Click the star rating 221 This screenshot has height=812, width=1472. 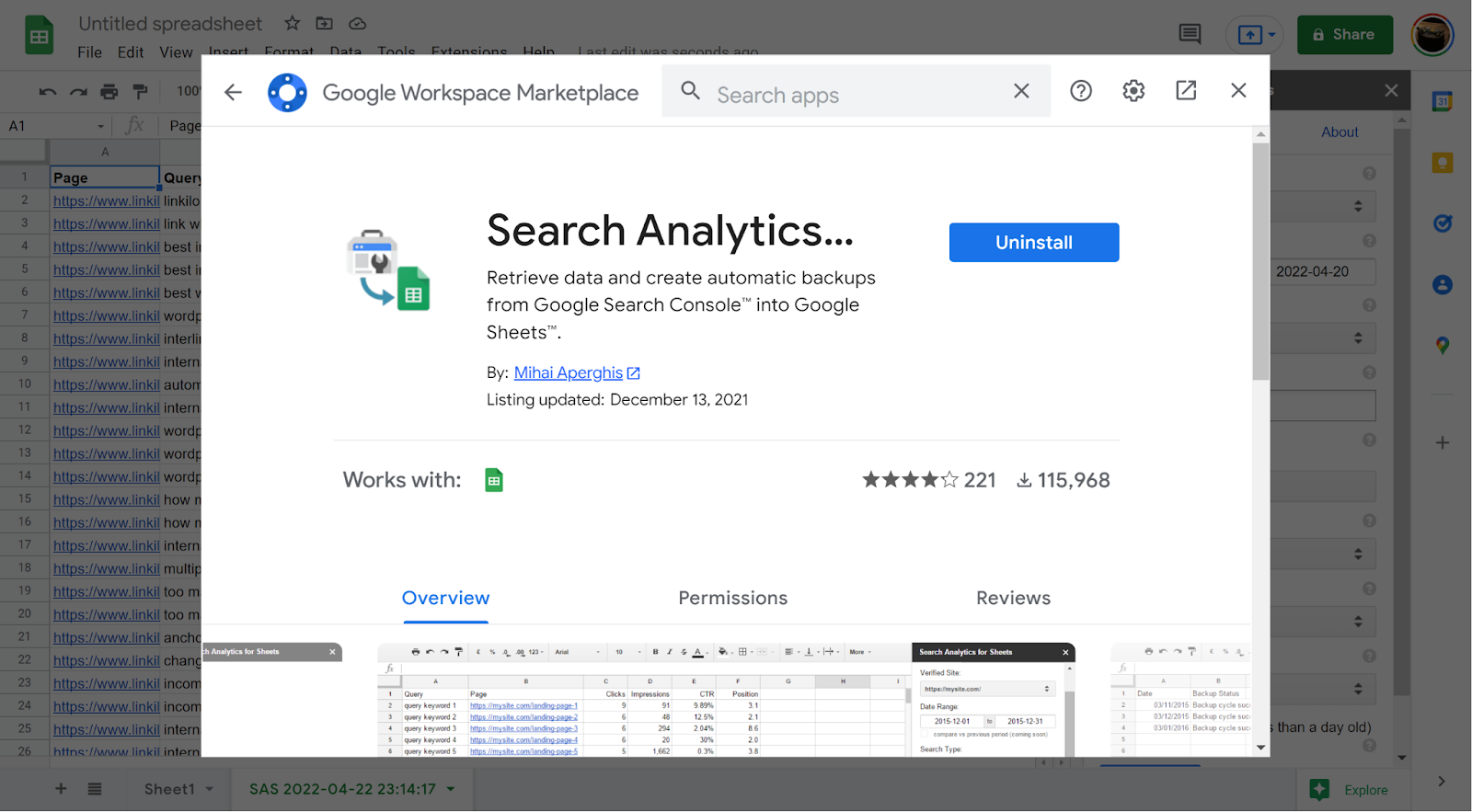(928, 480)
